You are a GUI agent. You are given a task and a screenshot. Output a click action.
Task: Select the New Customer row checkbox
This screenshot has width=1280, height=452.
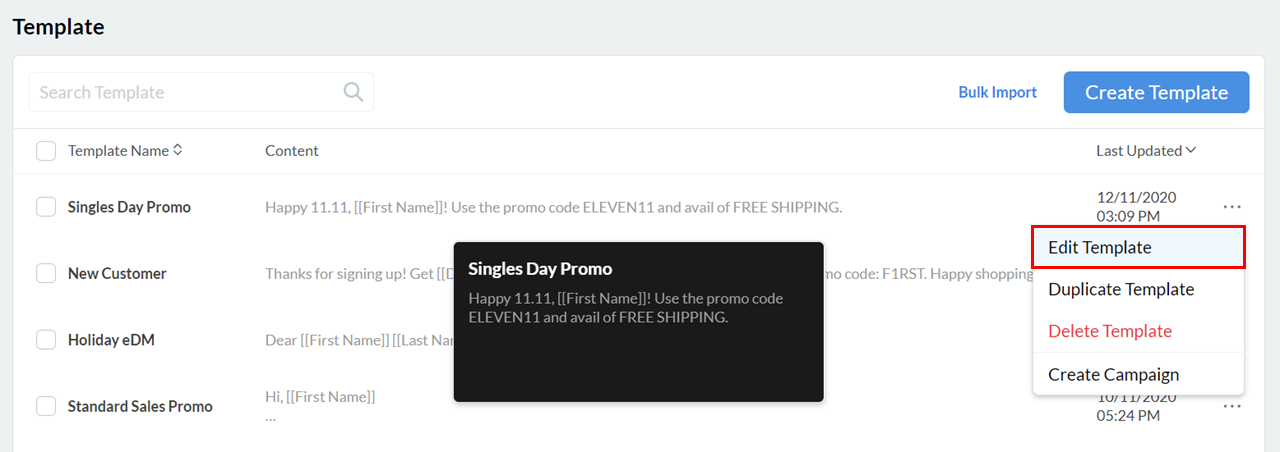tap(46, 273)
